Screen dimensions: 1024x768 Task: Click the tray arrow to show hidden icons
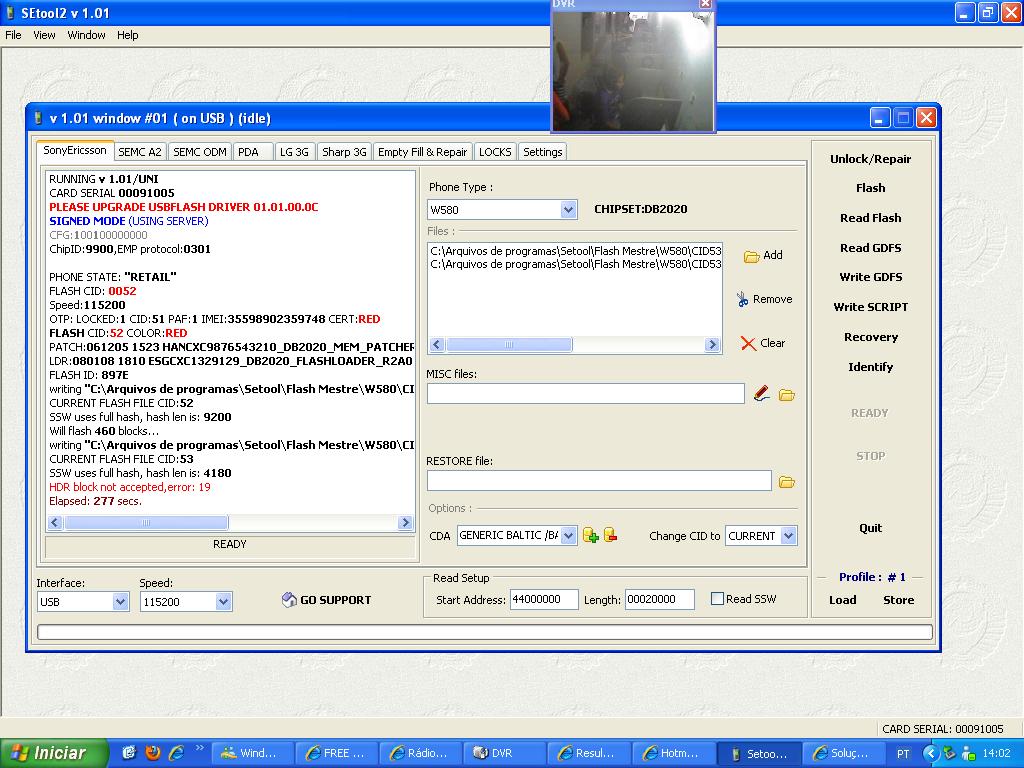tap(931, 753)
